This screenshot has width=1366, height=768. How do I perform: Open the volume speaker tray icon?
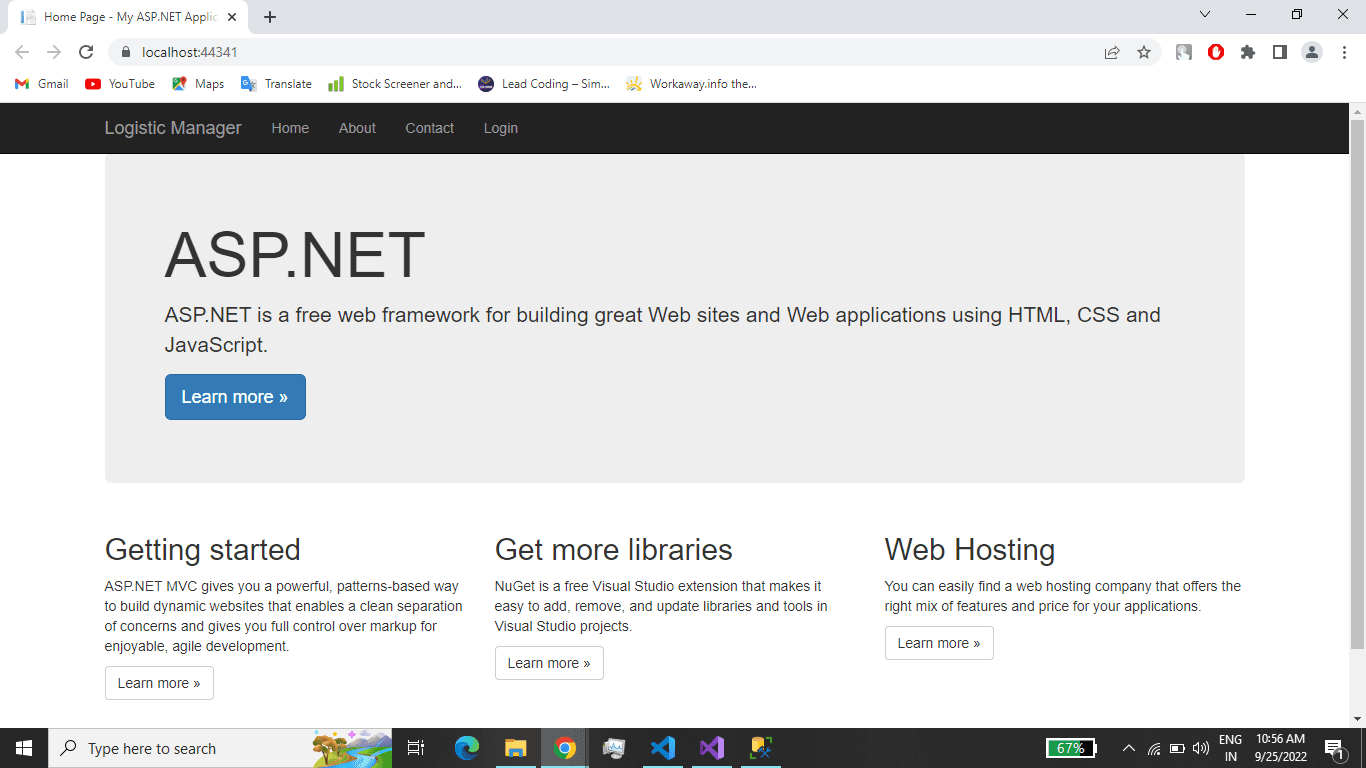(x=1201, y=748)
